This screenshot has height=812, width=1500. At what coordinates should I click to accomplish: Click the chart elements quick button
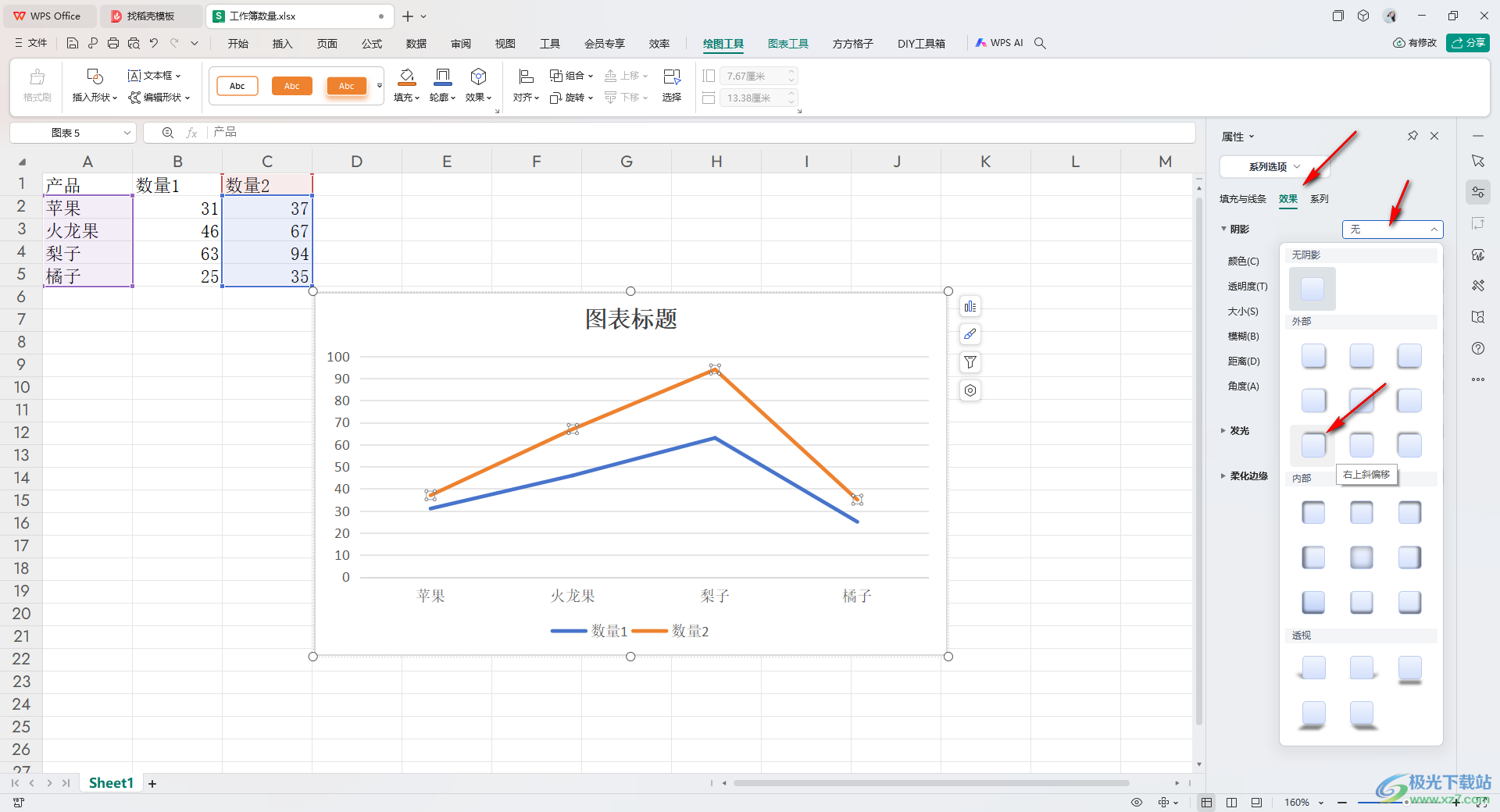(x=970, y=307)
